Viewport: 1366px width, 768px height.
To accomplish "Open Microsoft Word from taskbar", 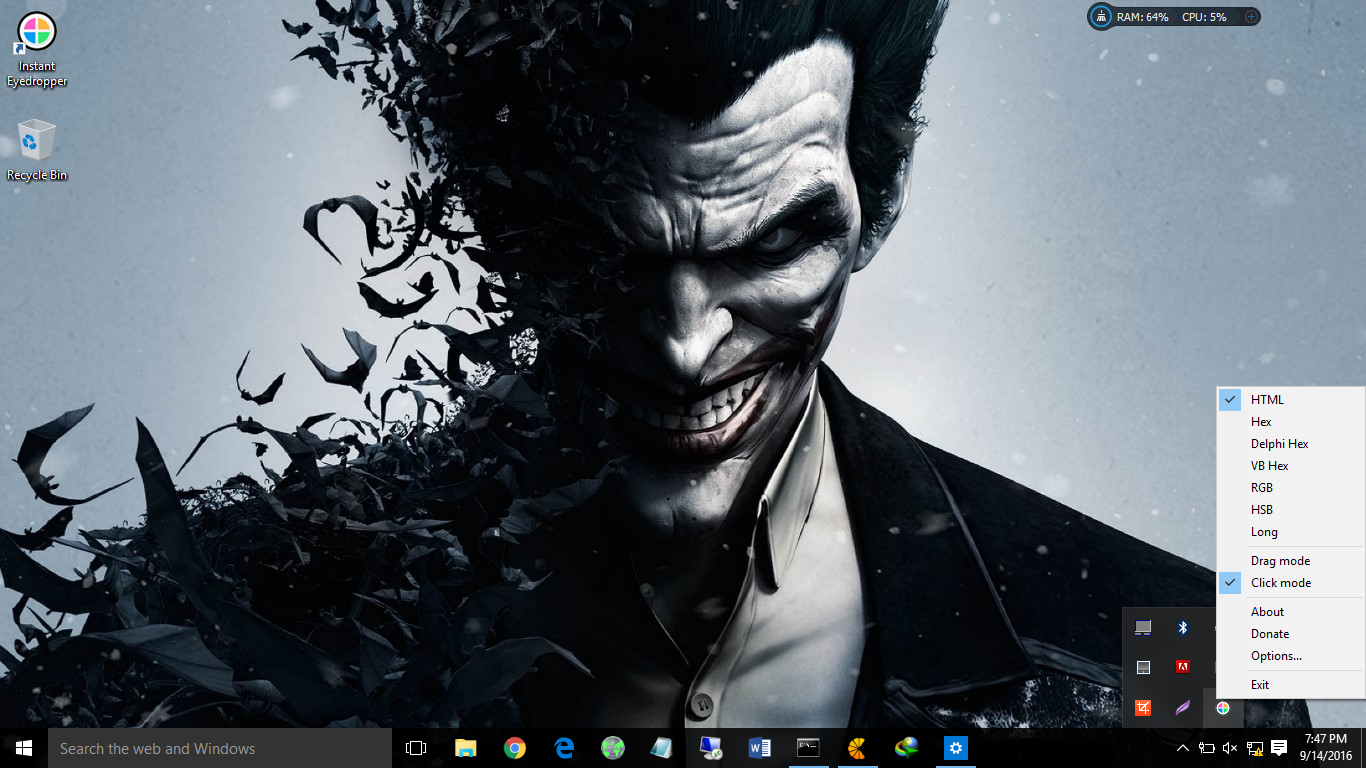I will (760, 748).
